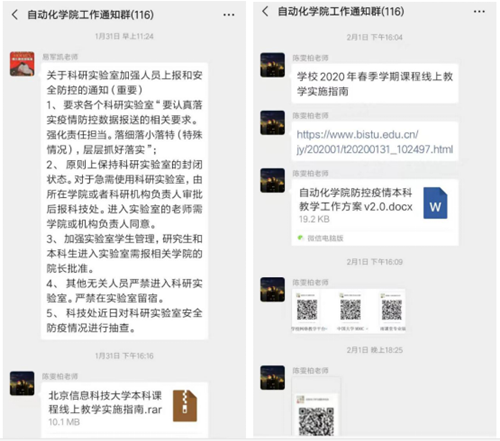Screen dimensions: 500x441
Task: View the leftmost QR code image
Action: point(307,311)
